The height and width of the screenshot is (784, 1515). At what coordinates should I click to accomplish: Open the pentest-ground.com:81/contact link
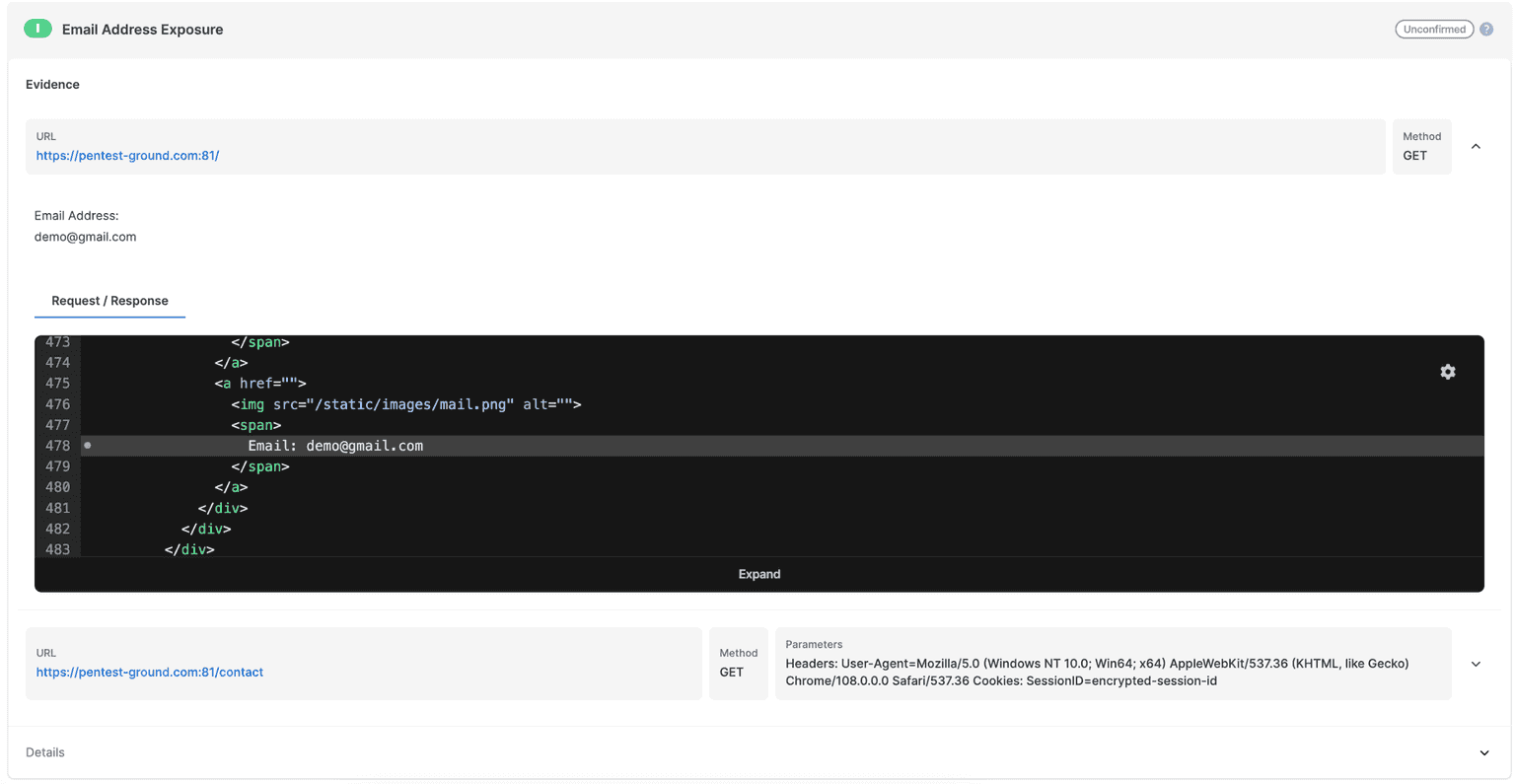(149, 673)
